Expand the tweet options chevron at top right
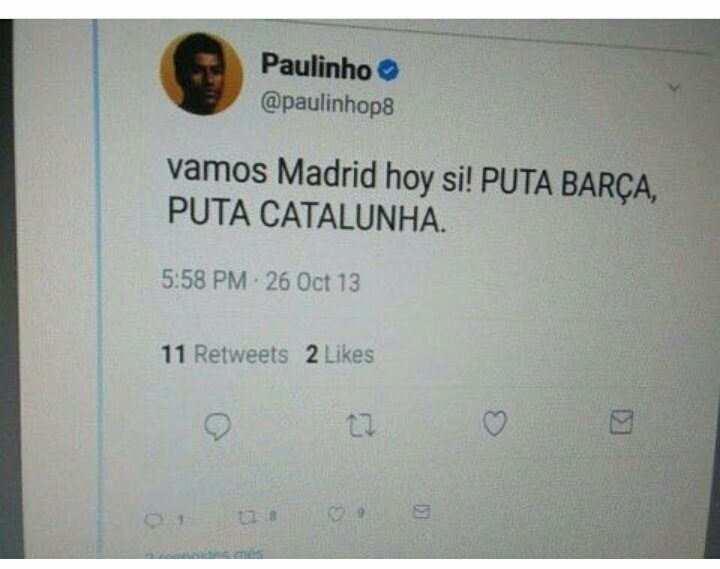Image resolution: width=720 pixels, height=569 pixels. [674, 87]
